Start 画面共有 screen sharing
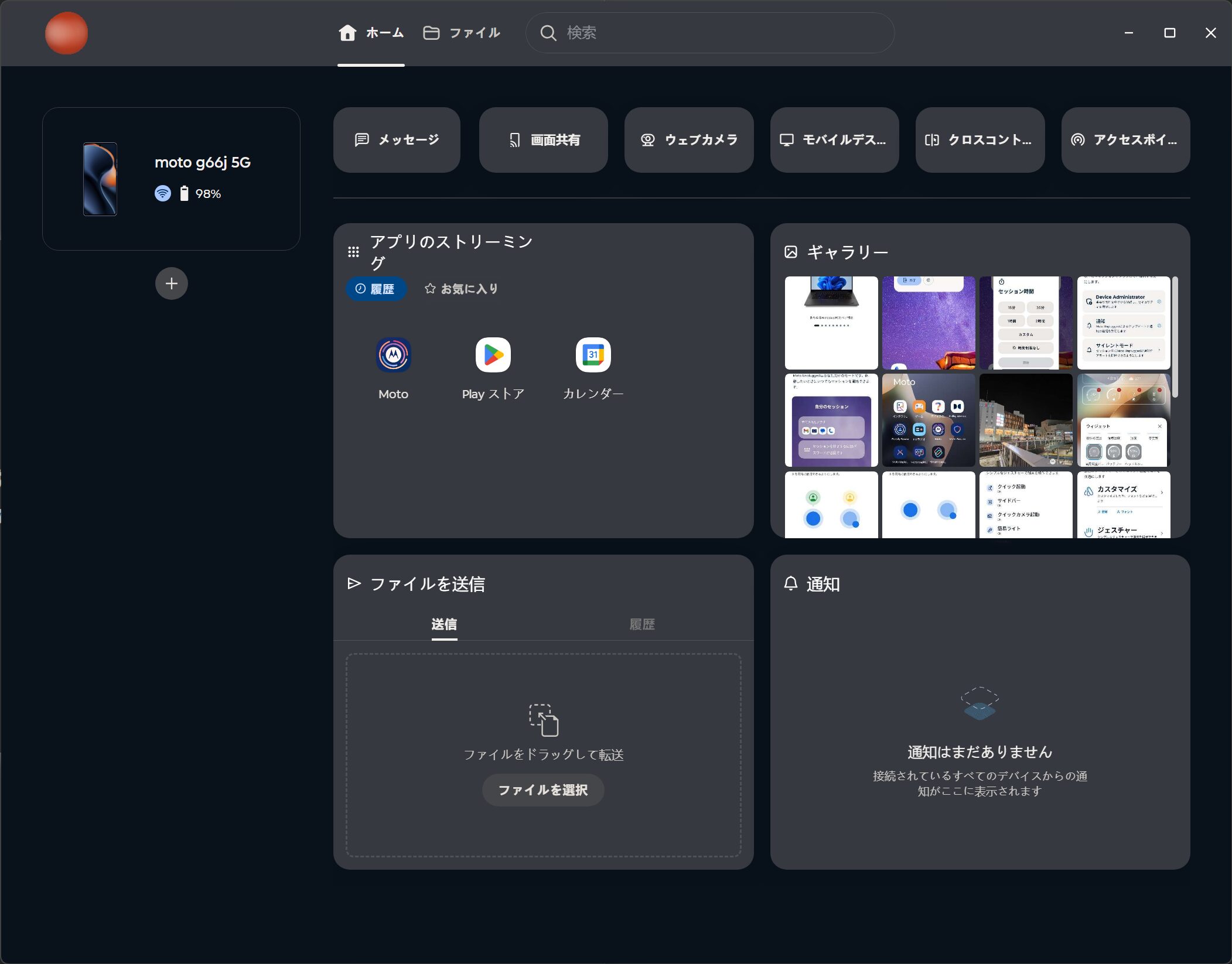The width and height of the screenshot is (1232, 964). point(543,140)
